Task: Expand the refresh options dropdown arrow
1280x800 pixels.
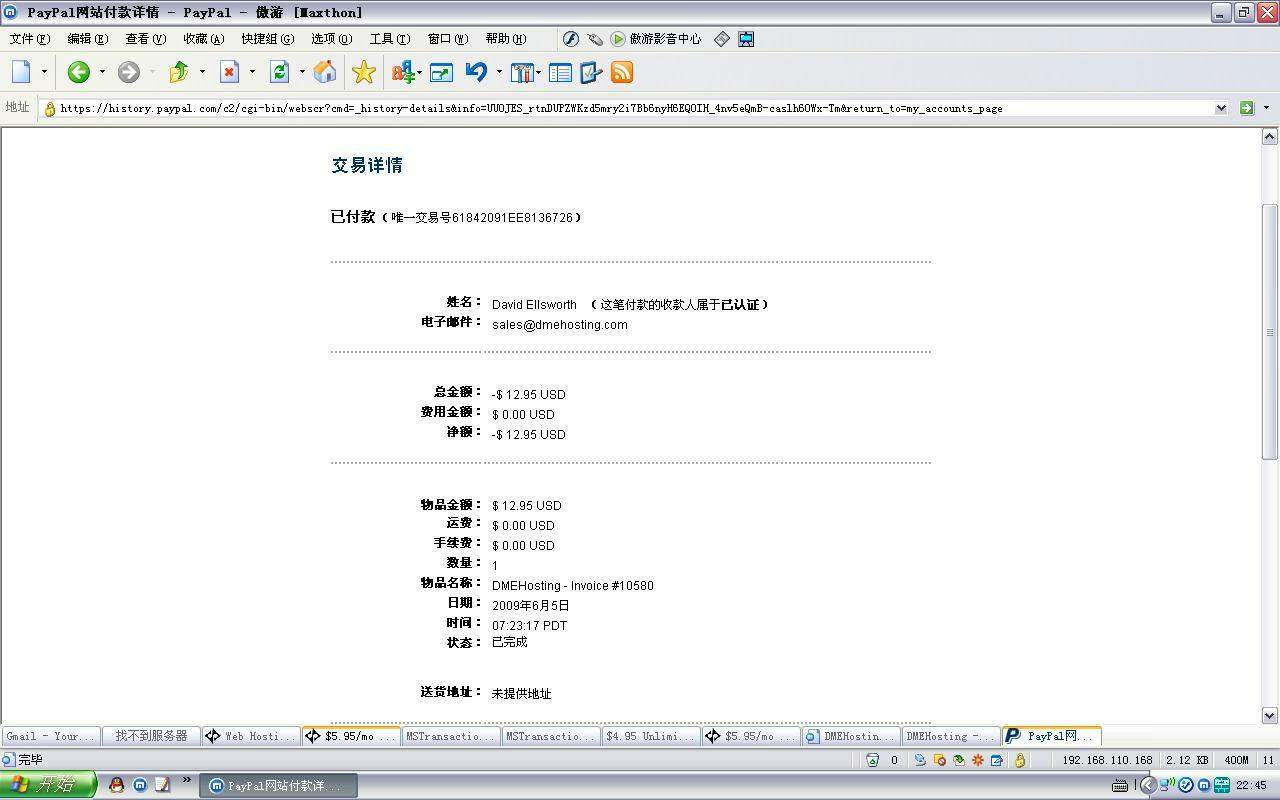Action: pyautogui.click(x=301, y=72)
